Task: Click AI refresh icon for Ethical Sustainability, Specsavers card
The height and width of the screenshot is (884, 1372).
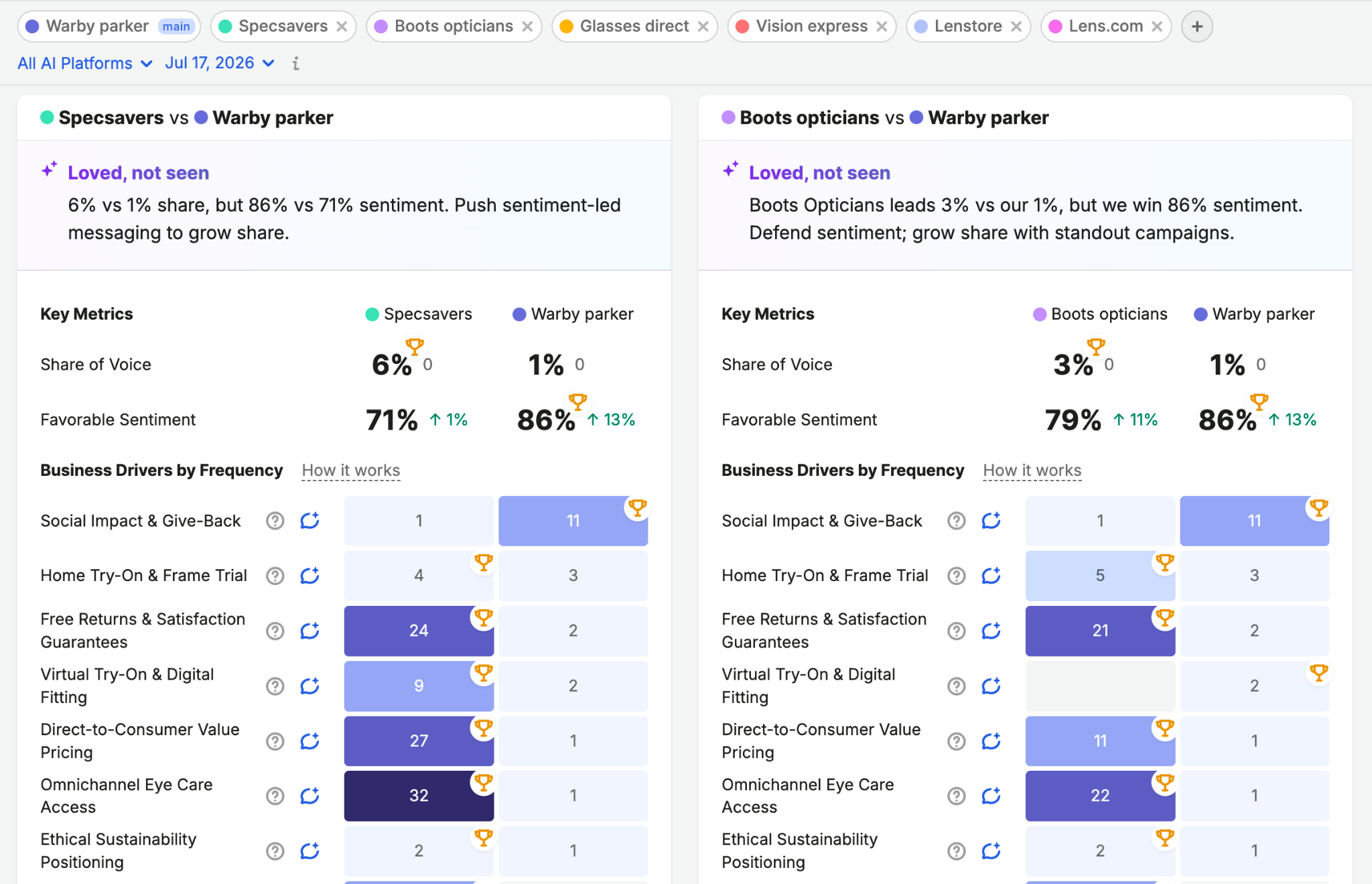Action: [x=310, y=850]
